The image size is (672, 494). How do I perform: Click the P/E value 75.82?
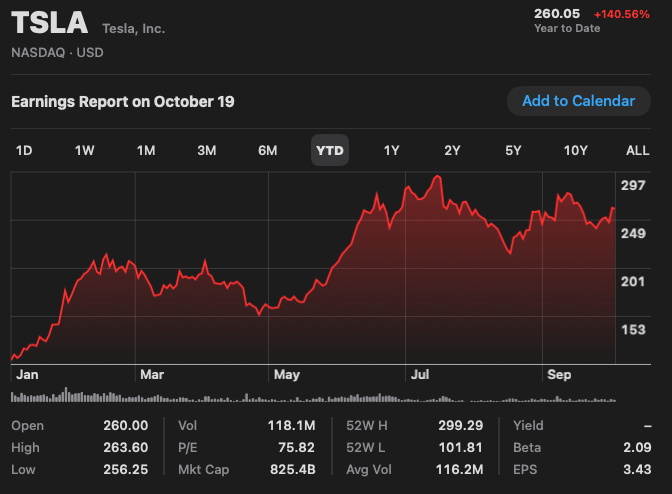[297, 447]
